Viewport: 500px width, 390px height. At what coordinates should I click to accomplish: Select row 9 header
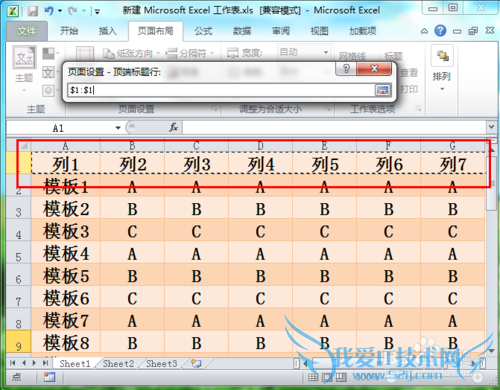(x=19, y=342)
